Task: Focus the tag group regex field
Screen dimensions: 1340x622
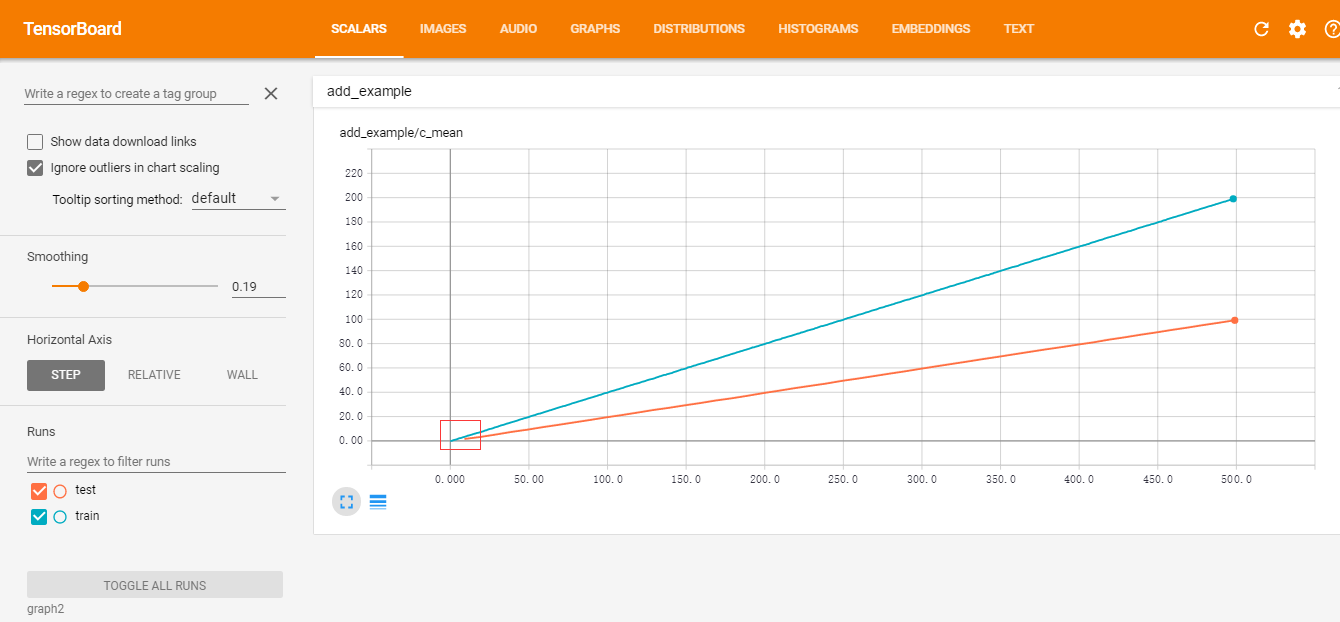Action: [x=136, y=93]
